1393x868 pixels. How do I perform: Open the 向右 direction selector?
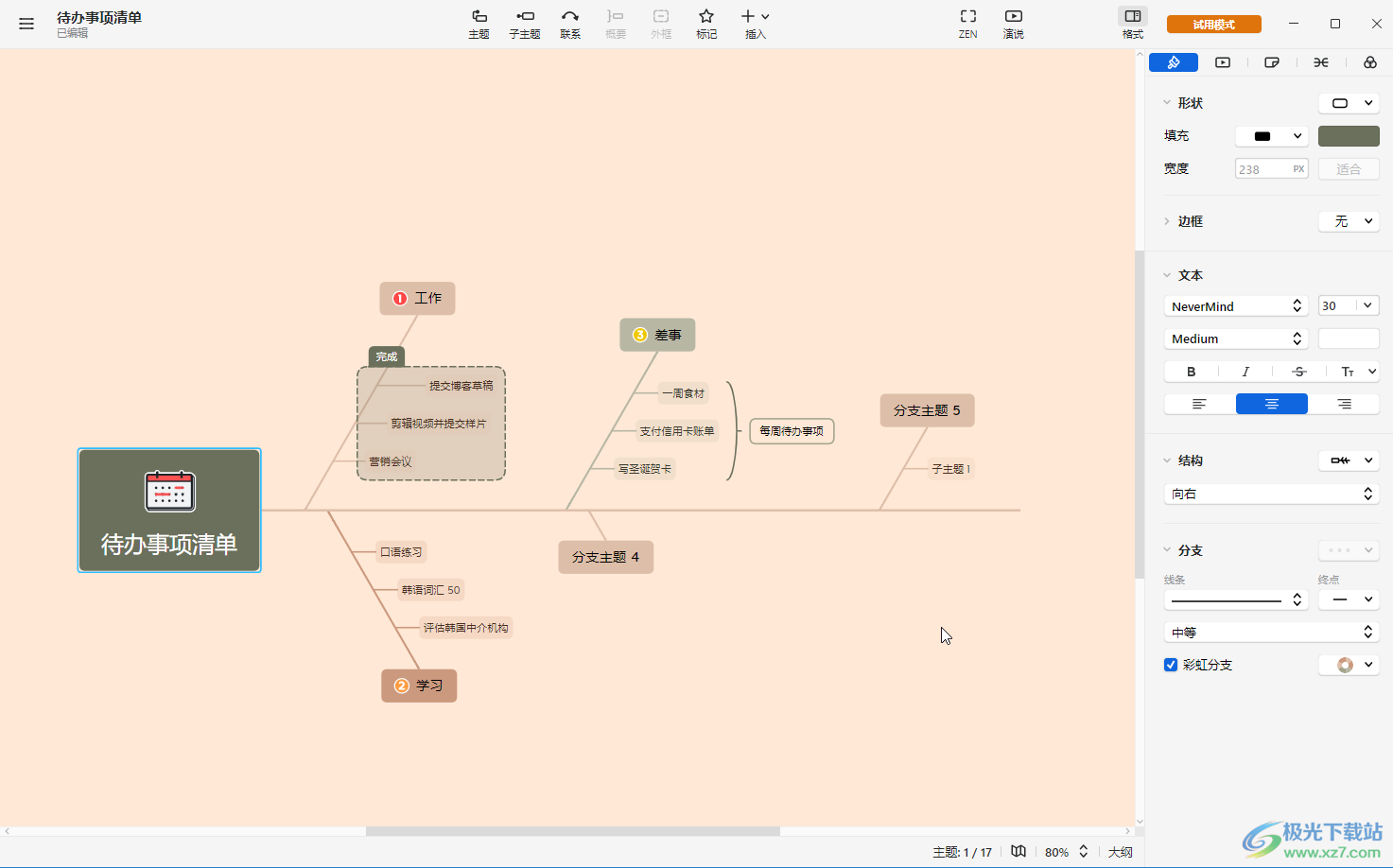(1272, 494)
